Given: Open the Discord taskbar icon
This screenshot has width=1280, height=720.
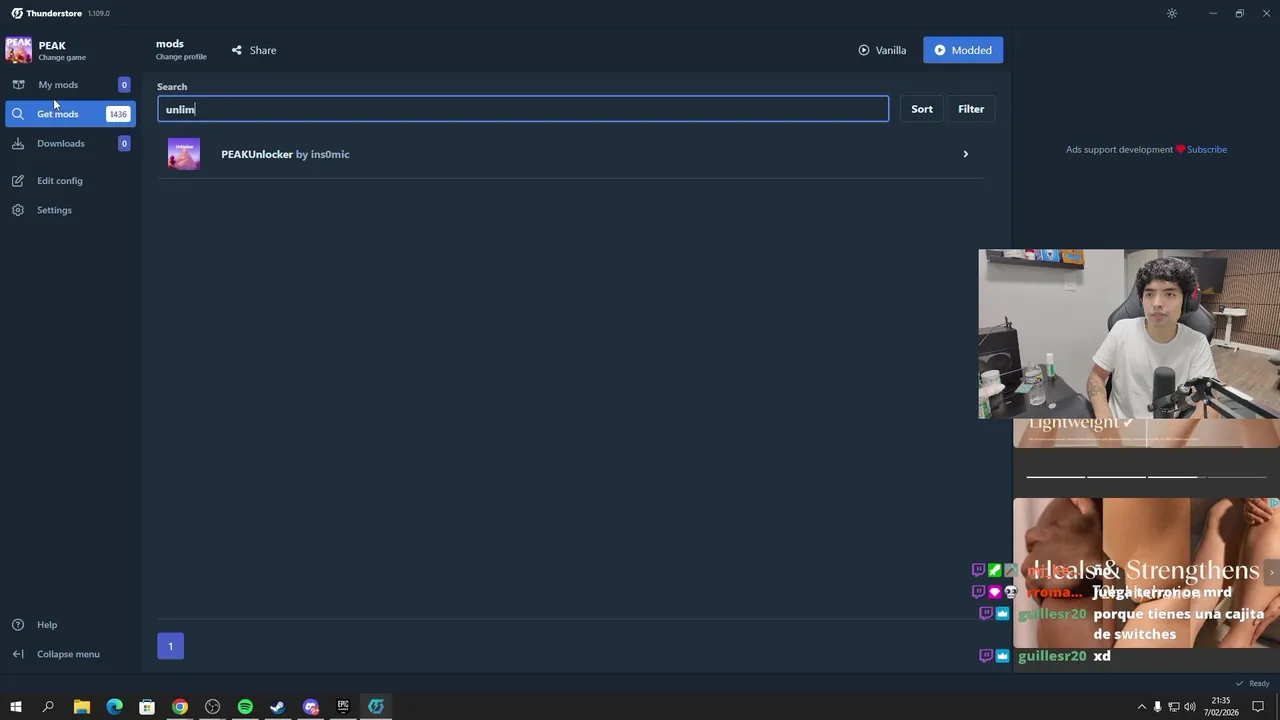Looking at the screenshot, I should pos(310,707).
